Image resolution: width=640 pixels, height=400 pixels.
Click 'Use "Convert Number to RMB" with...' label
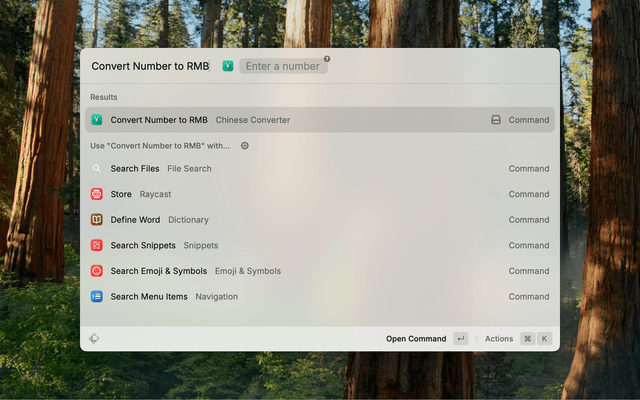[160, 146]
